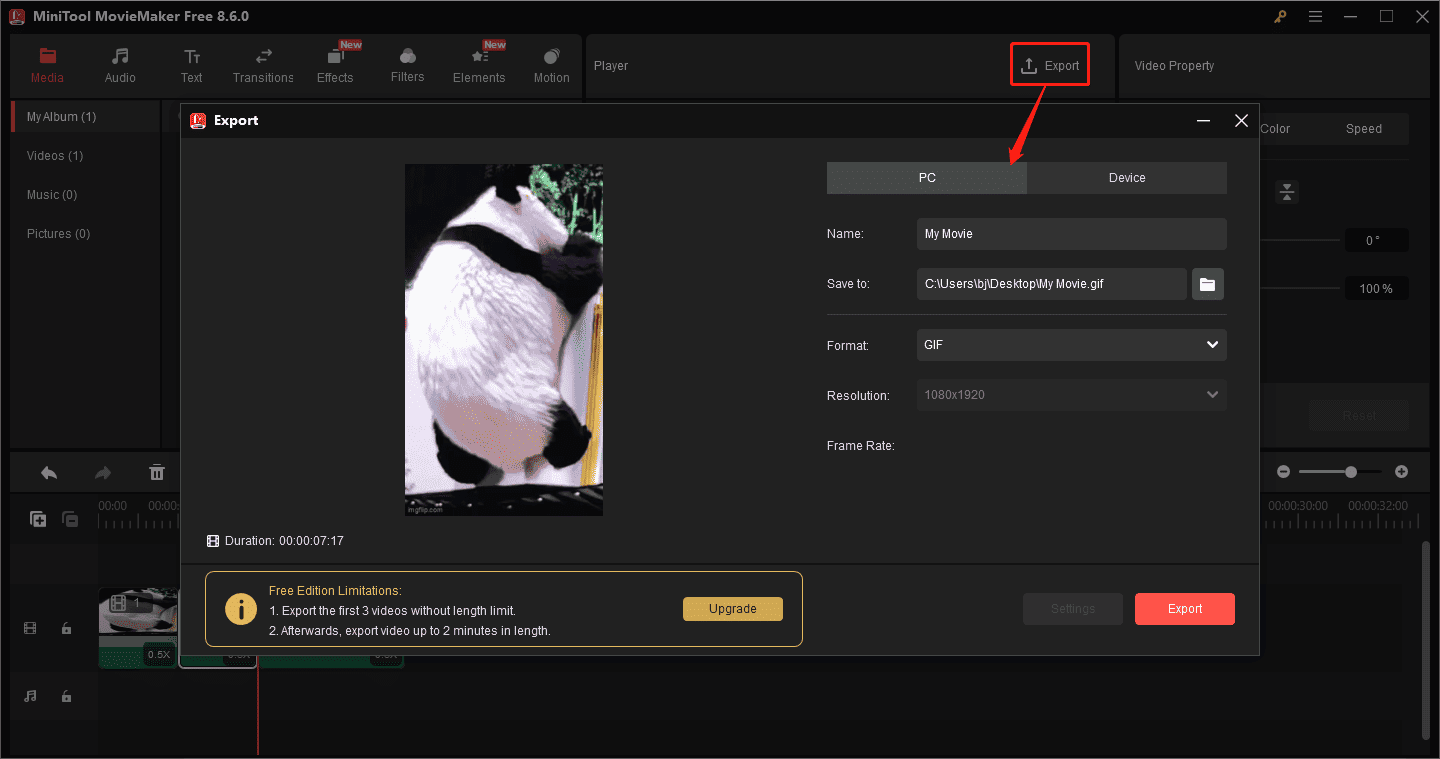Open the Motion tab

551,66
